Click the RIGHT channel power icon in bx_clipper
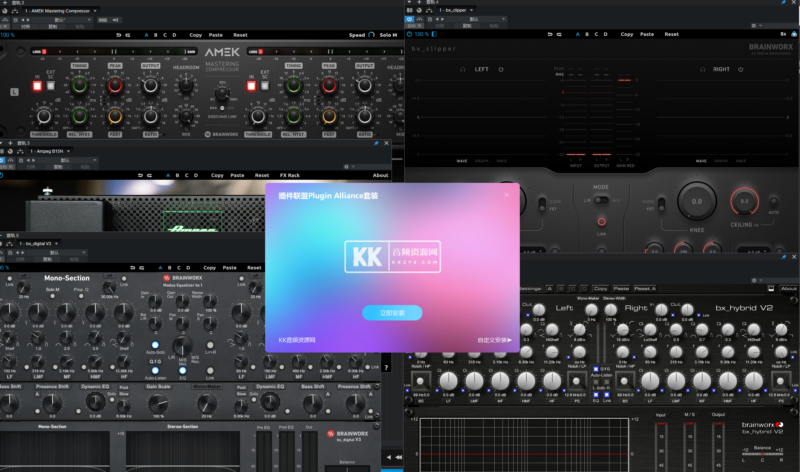Screen dimensions: 800x472 click(x=740, y=69)
